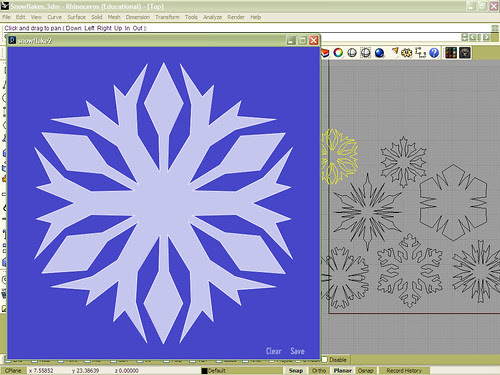Toggle Snap in the status bar

(x=296, y=370)
